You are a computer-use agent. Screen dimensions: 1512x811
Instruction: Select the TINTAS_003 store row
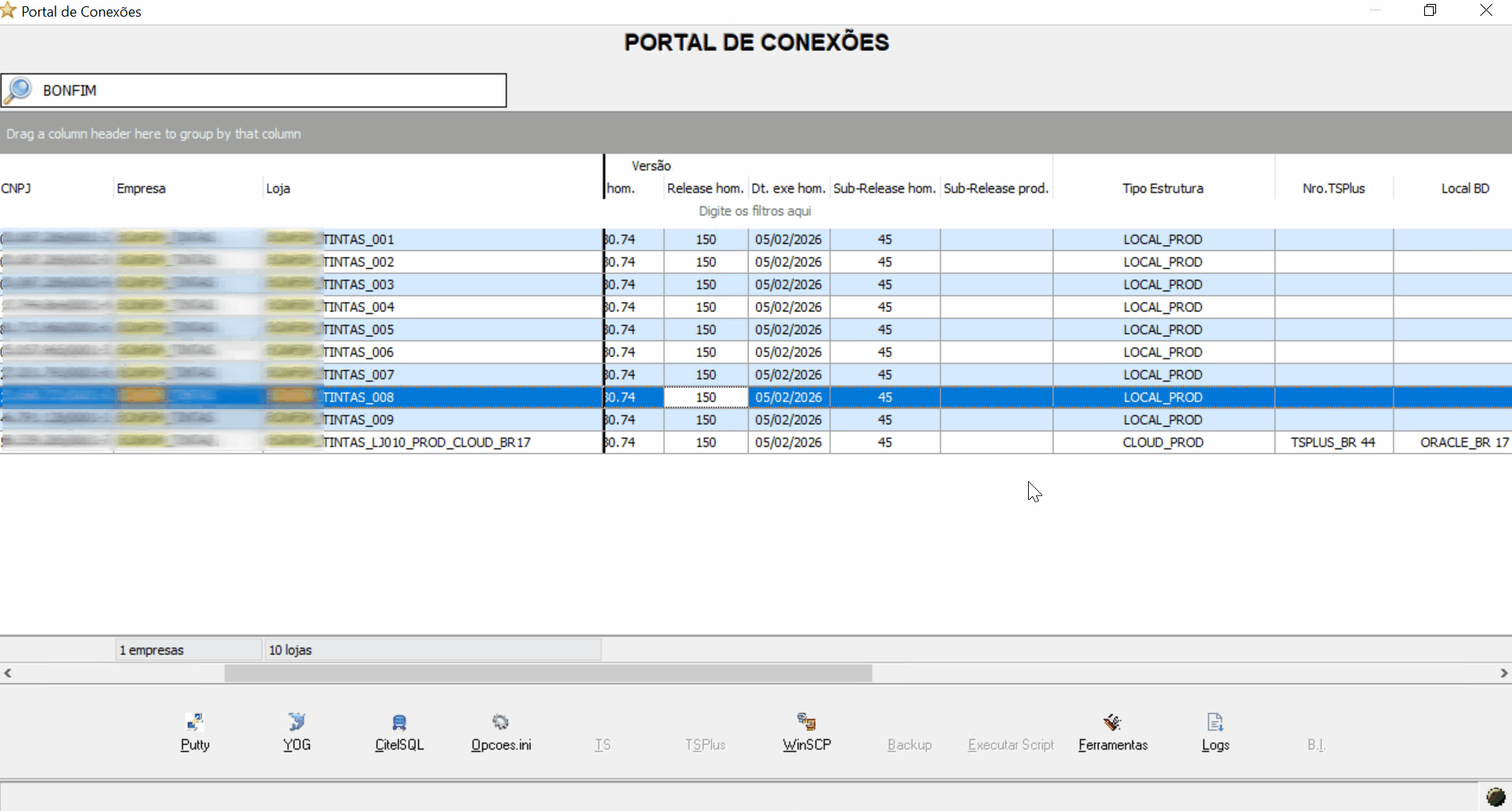click(x=755, y=284)
